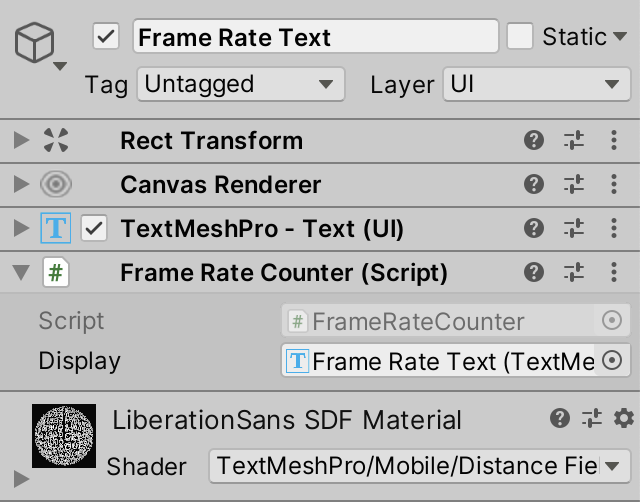The image size is (640, 502).
Task: Open help for Rect Transform component
Action: tap(534, 141)
